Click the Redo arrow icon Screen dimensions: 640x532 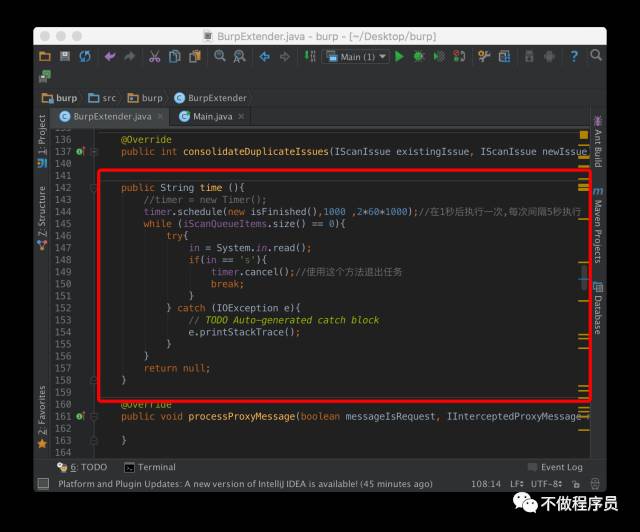click(x=130, y=56)
